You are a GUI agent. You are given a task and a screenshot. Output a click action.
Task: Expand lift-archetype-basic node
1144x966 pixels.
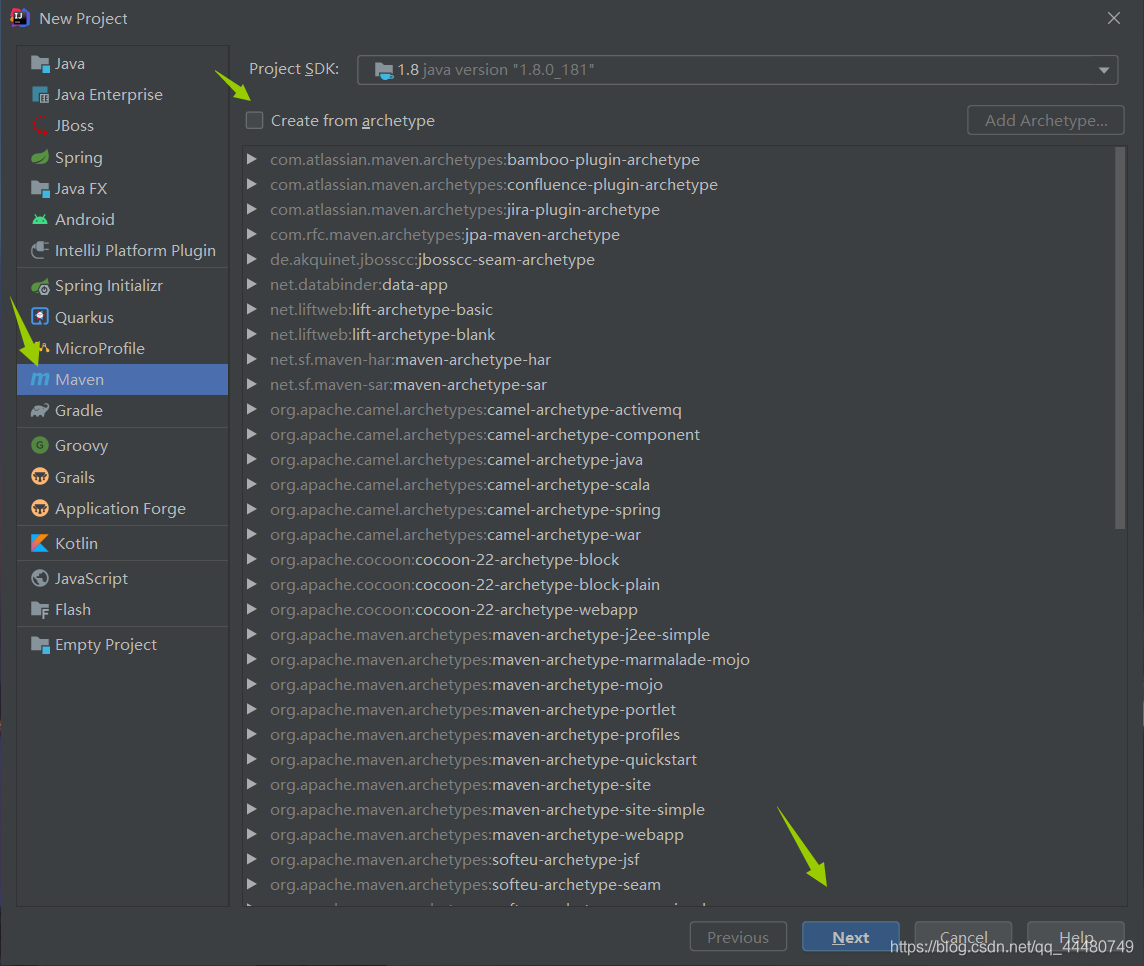(252, 309)
